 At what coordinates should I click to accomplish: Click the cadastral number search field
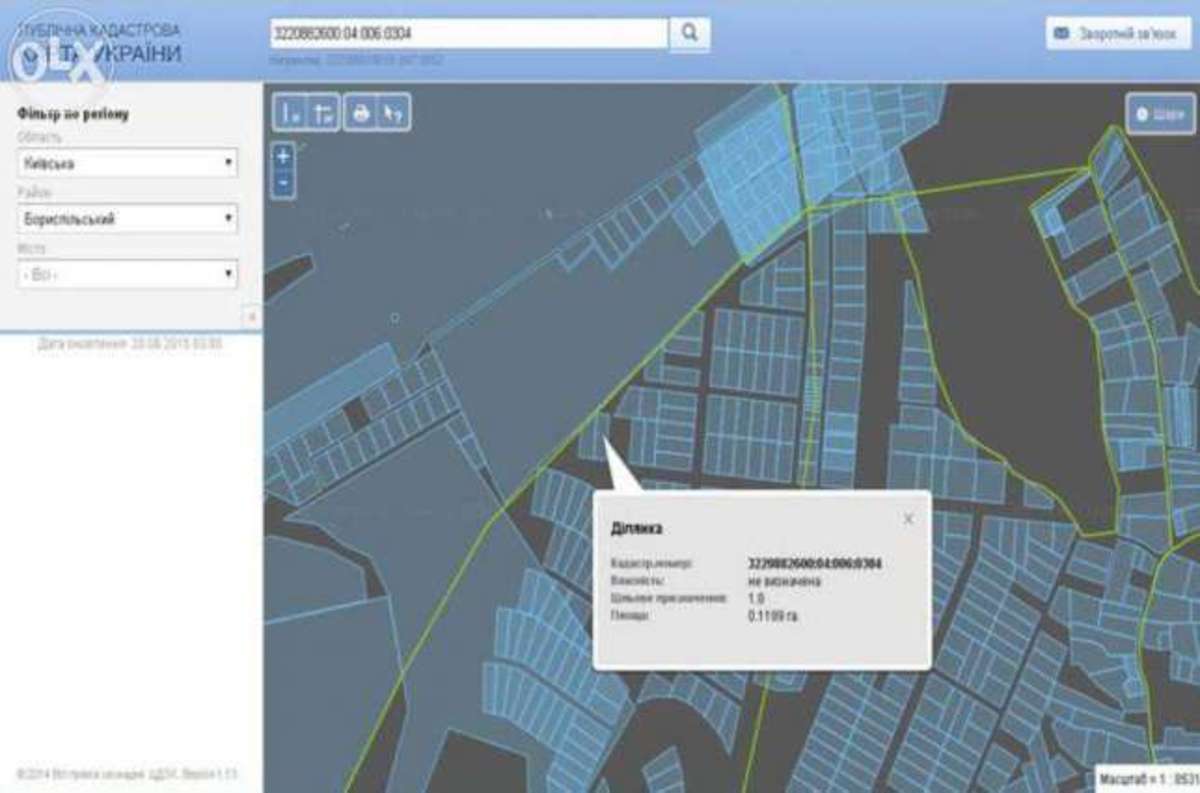pos(468,33)
